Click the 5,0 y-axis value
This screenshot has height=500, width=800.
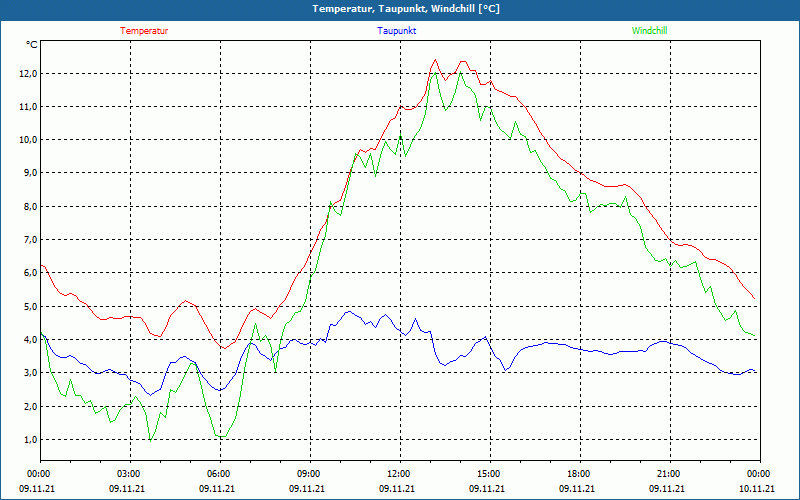(x=30, y=307)
